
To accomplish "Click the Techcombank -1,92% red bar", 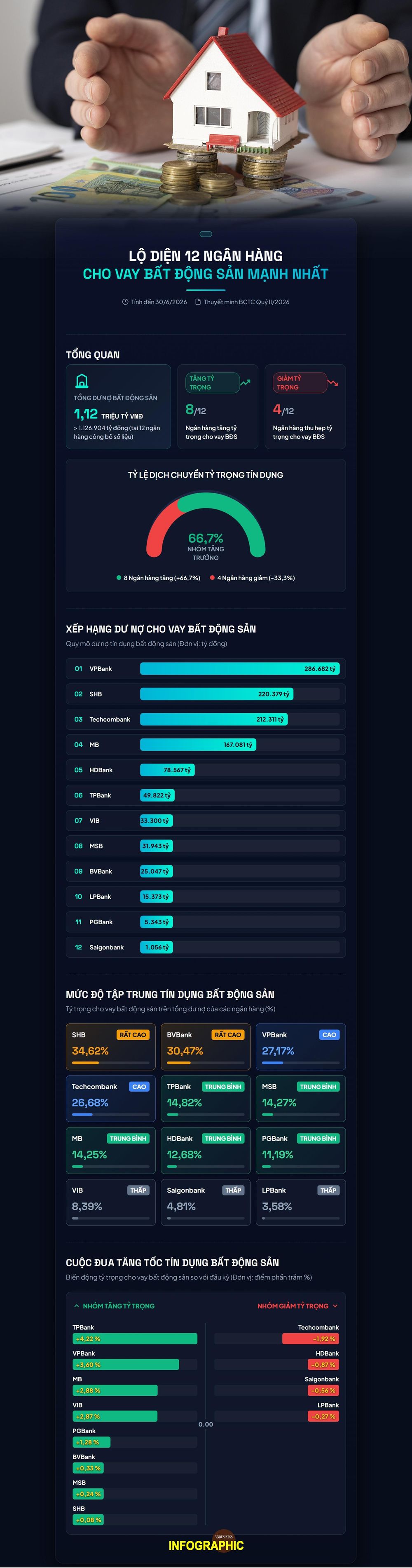I will 310,1338.
